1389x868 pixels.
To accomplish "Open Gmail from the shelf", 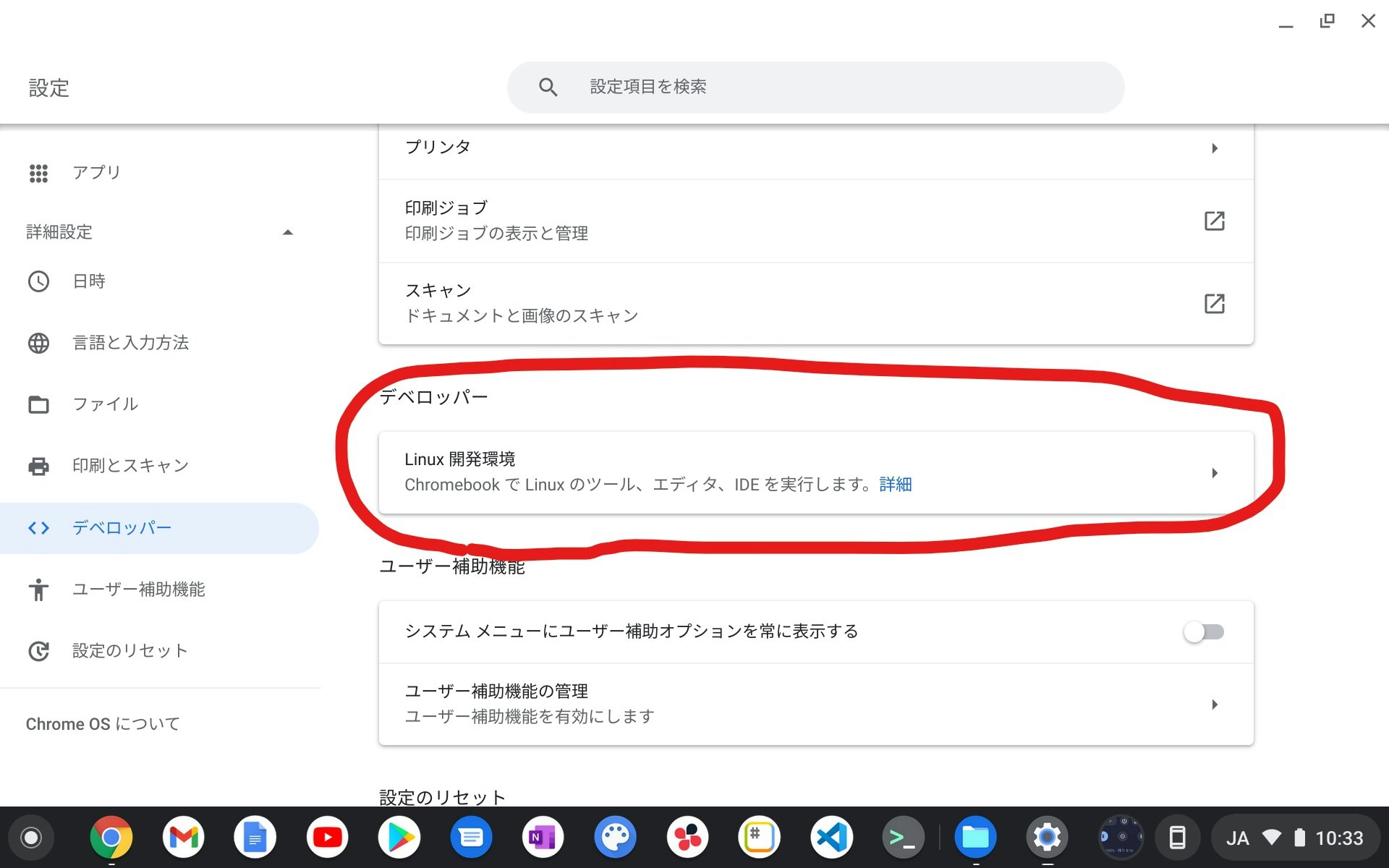I will coord(184,837).
